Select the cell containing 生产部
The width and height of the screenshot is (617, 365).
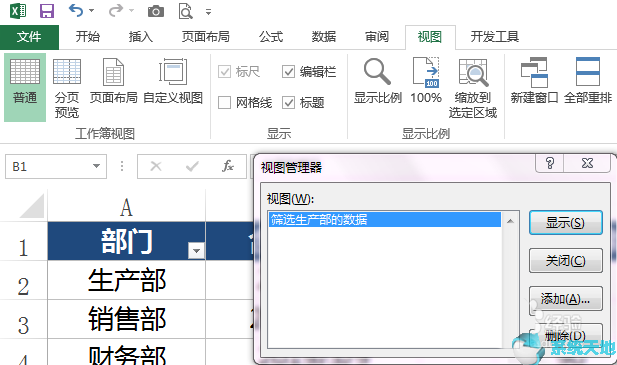126,280
